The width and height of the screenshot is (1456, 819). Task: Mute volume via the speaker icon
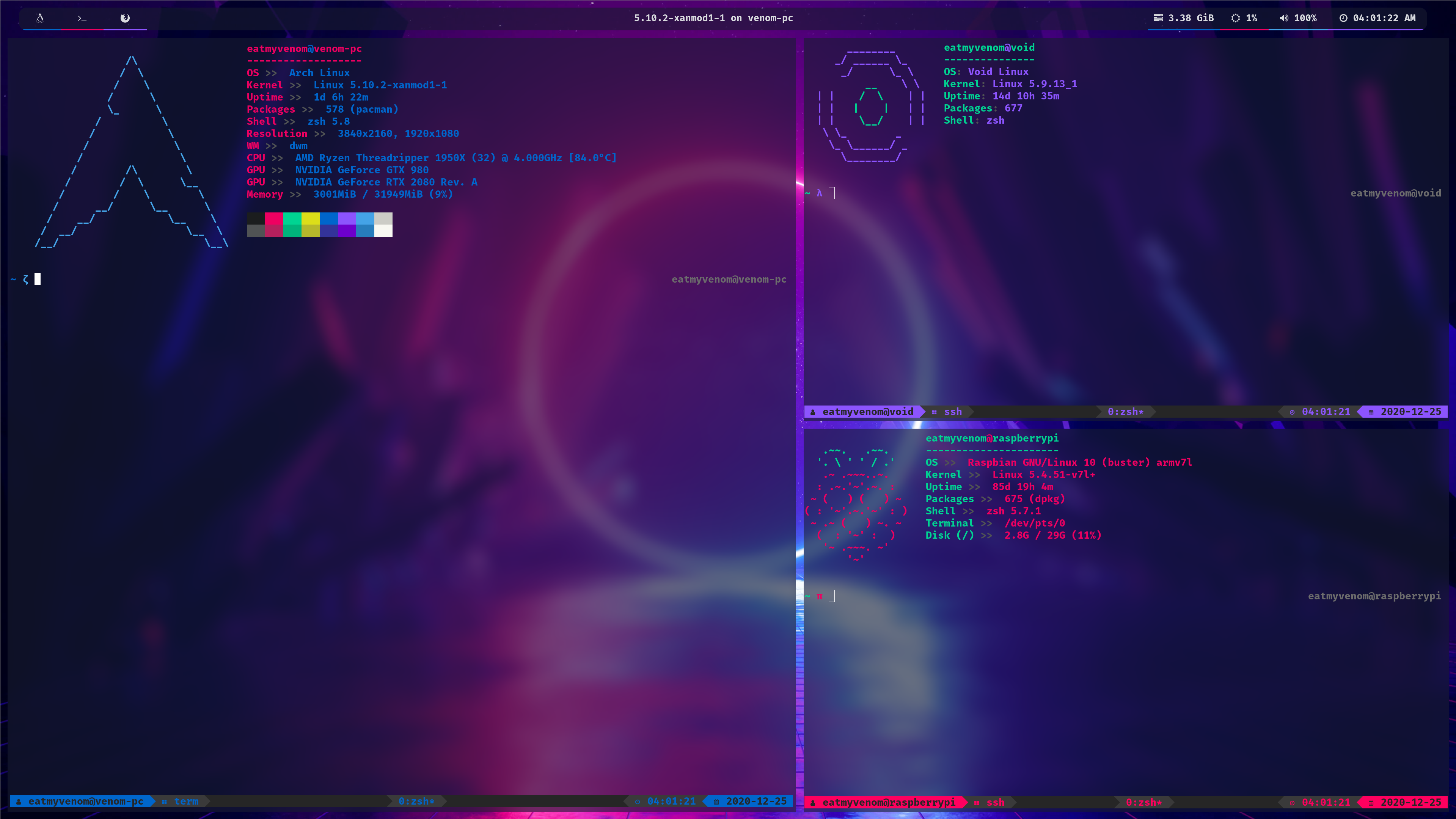pos(1283,18)
